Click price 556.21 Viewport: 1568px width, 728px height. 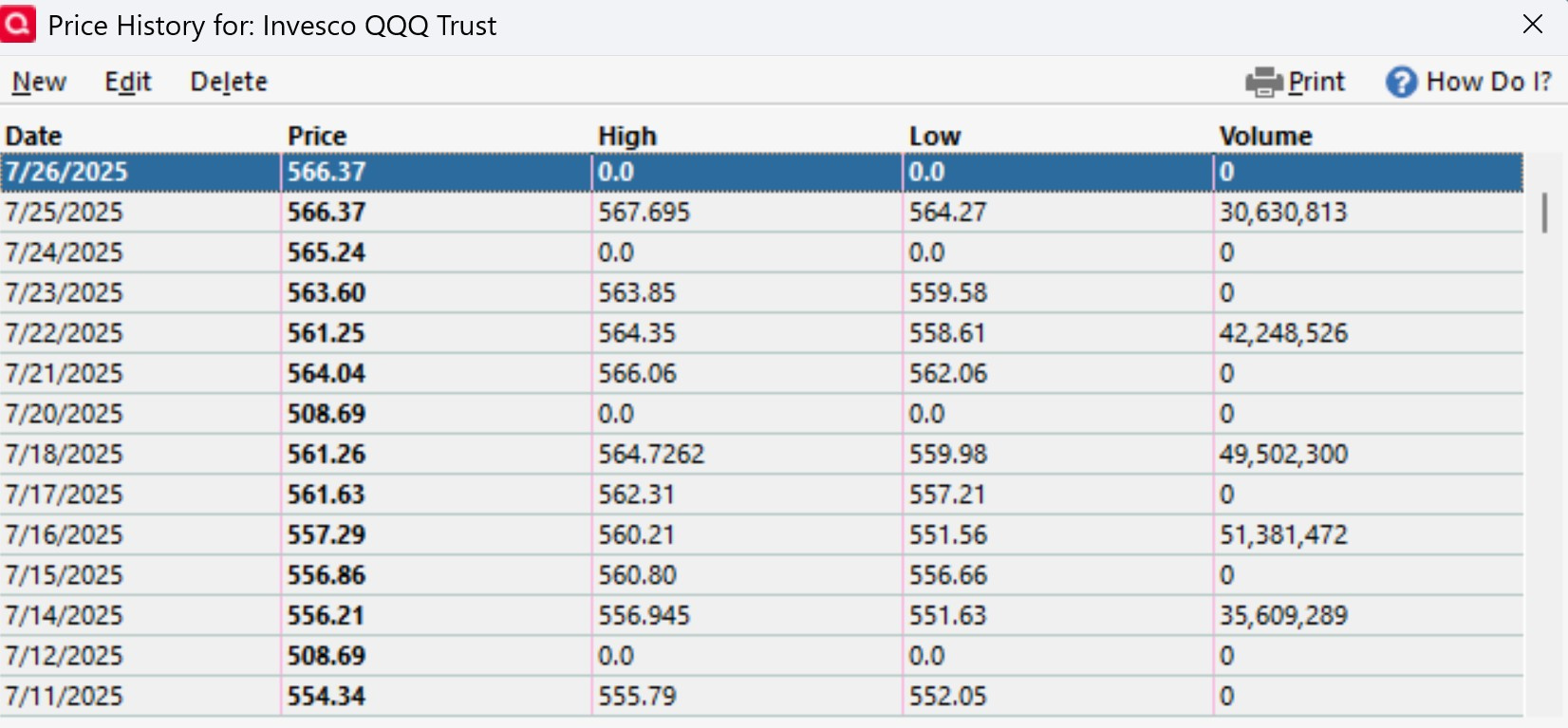[327, 616]
